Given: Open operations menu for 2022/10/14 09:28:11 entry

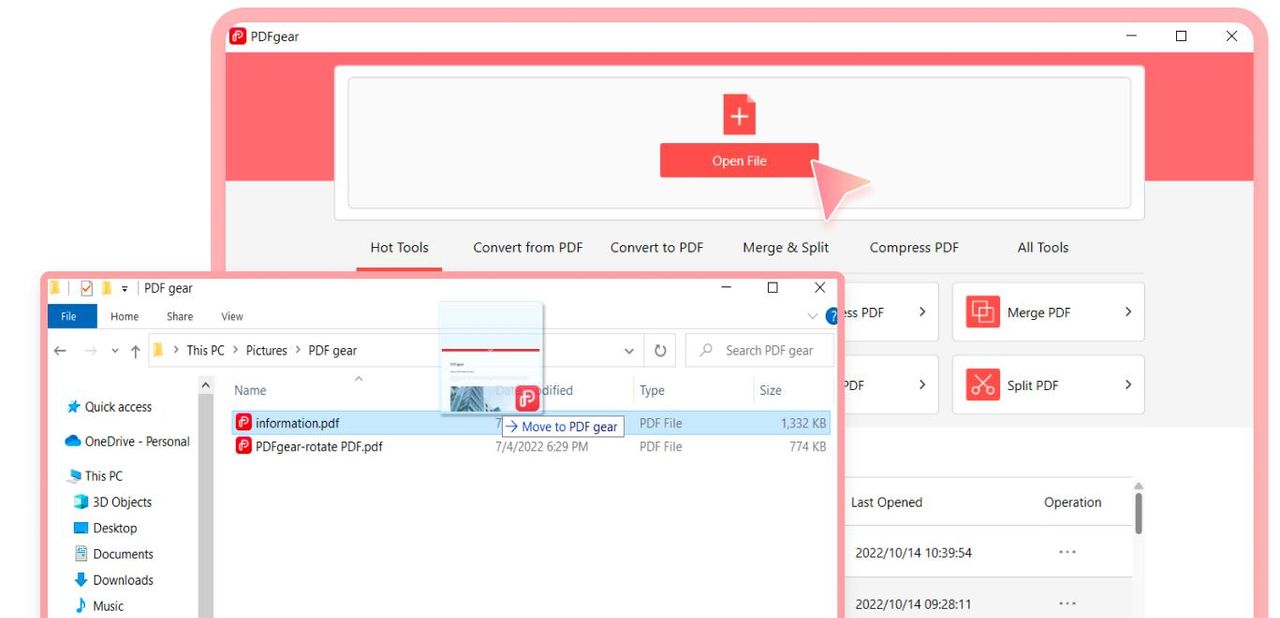Looking at the screenshot, I should tap(1067, 604).
